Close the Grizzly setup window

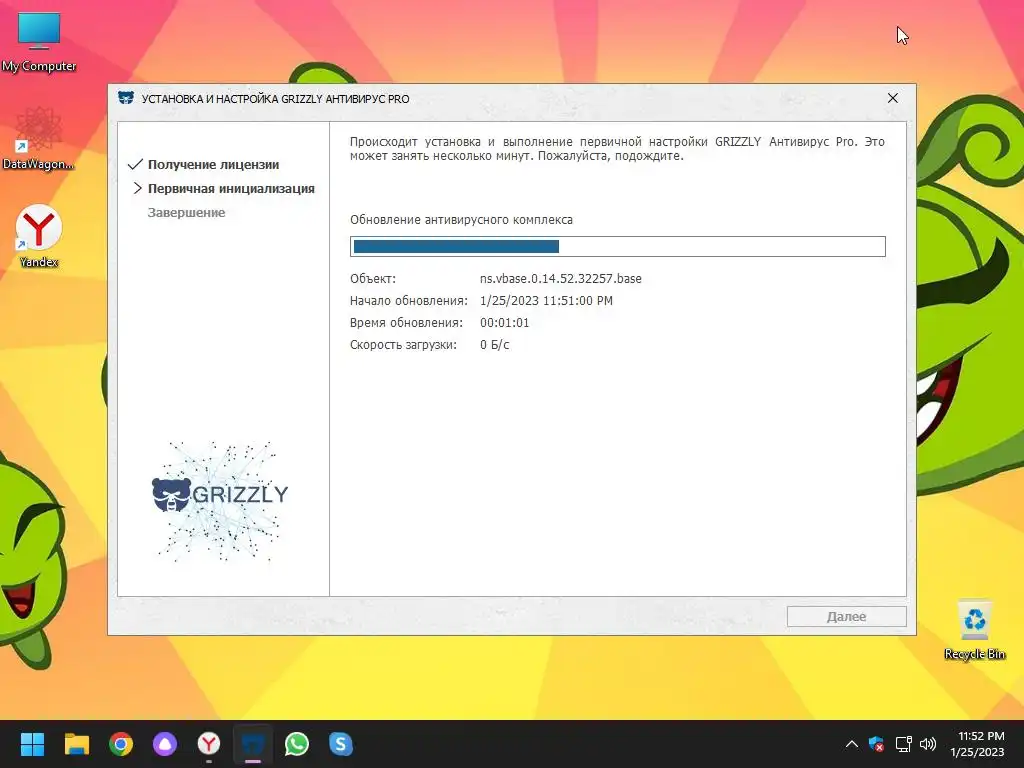(893, 98)
